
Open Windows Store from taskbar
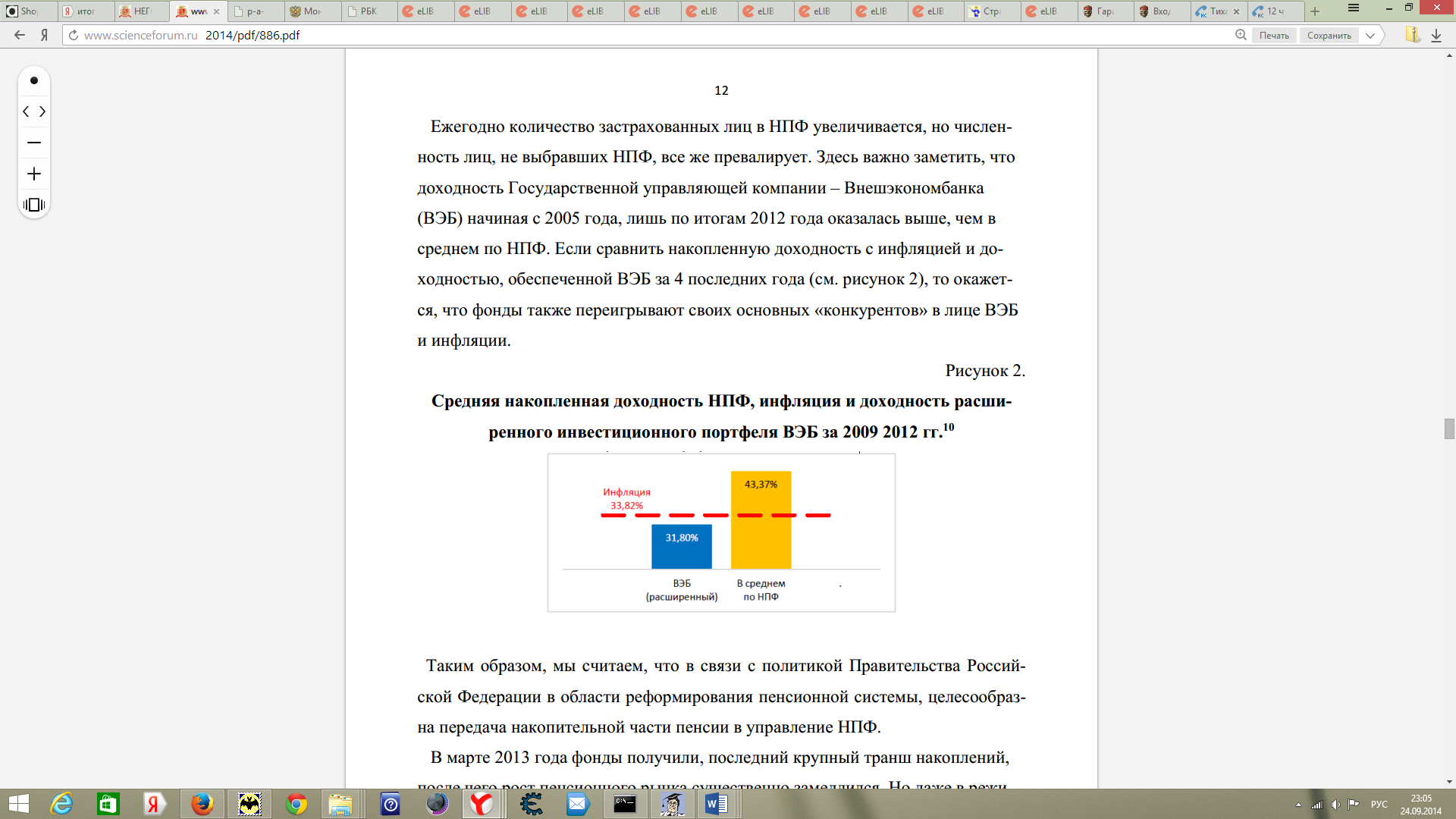[x=108, y=804]
